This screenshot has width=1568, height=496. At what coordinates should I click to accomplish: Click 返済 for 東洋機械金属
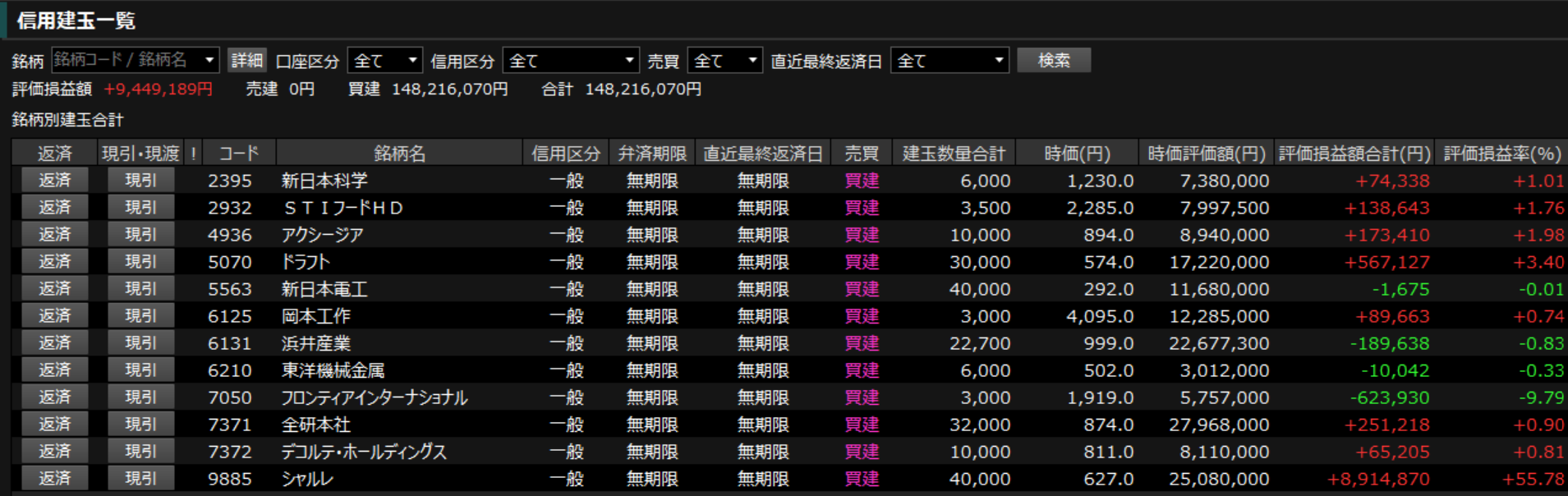(54, 370)
